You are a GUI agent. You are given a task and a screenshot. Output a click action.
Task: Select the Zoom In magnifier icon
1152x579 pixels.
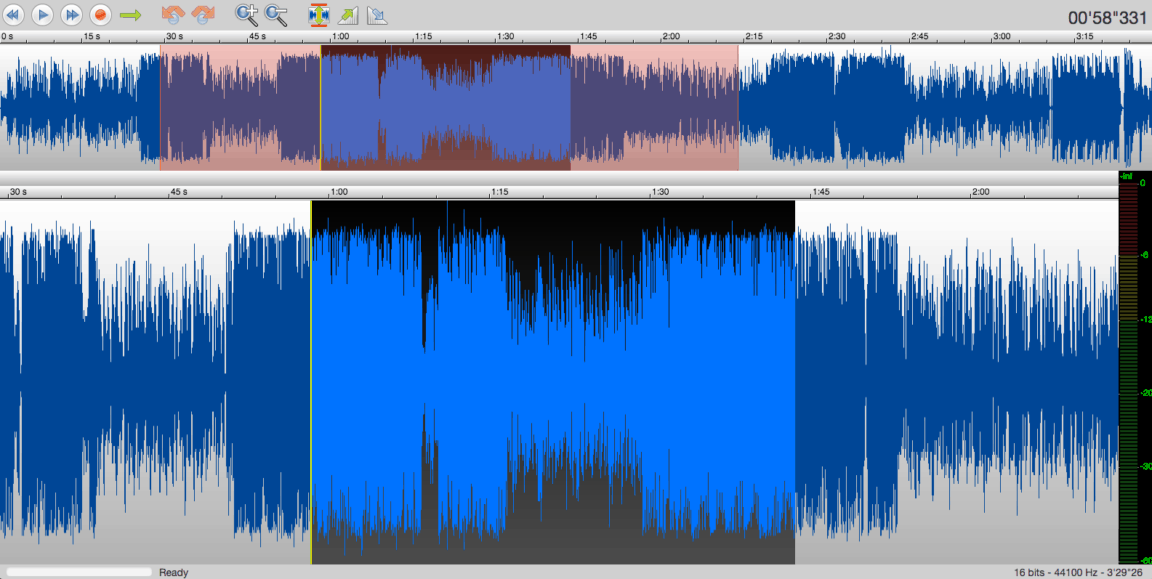[243, 15]
